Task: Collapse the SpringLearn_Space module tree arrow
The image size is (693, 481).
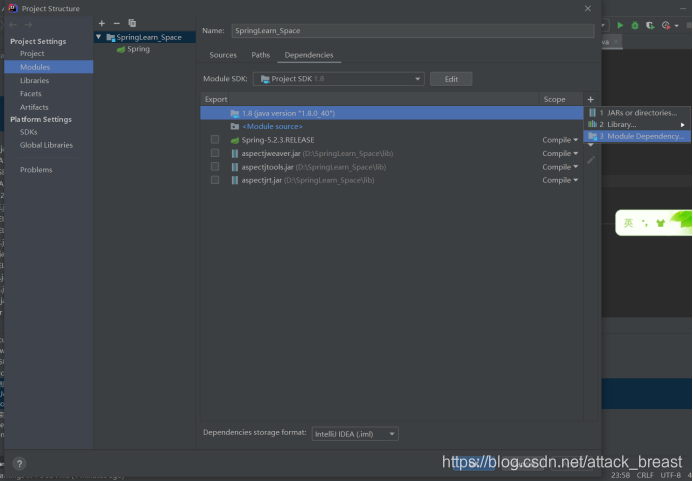Action: [x=99, y=37]
